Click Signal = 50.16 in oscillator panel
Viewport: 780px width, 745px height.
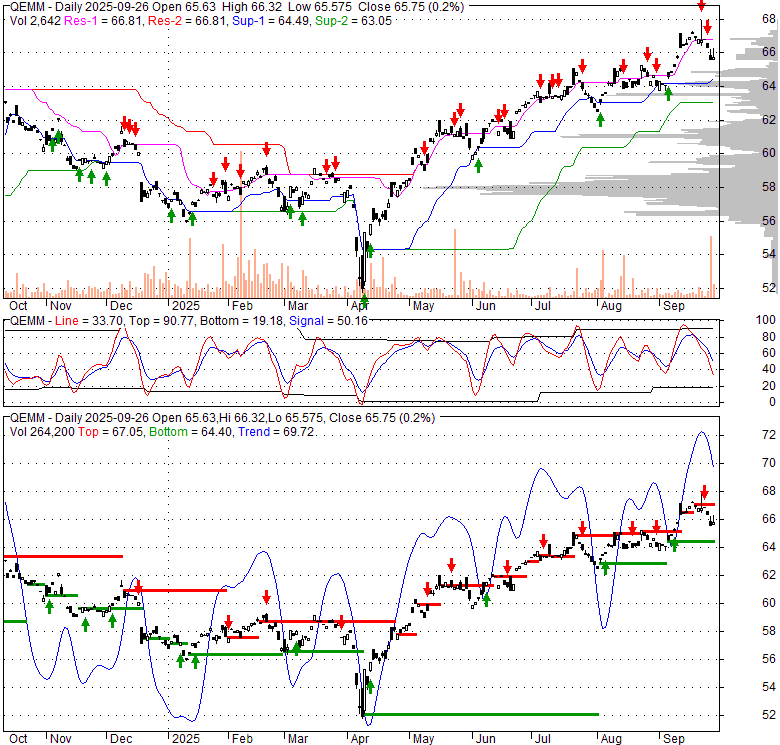click(328, 321)
